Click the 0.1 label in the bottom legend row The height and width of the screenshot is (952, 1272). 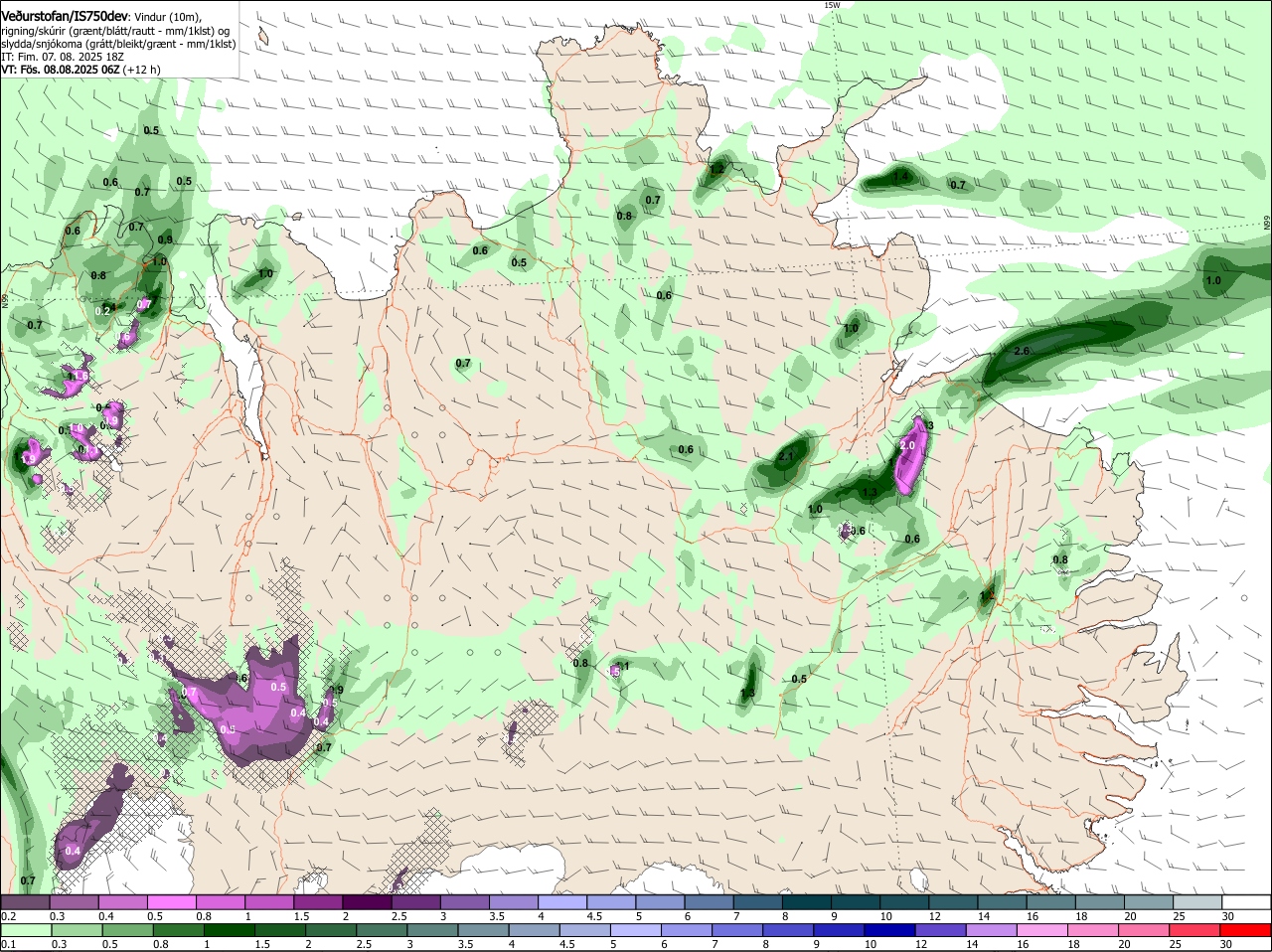pyautogui.click(x=8, y=944)
